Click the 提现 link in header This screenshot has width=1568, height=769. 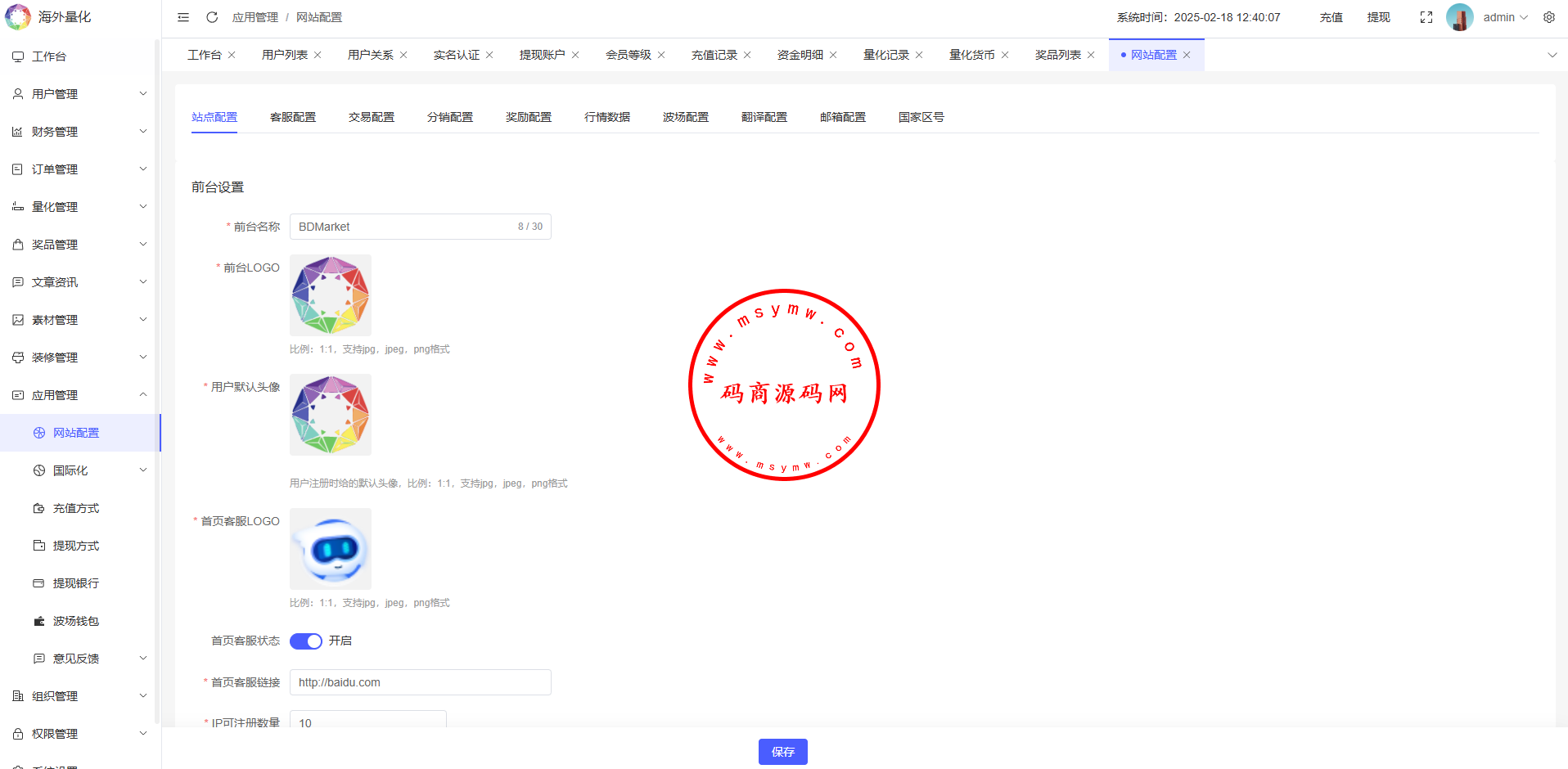pos(1379,17)
